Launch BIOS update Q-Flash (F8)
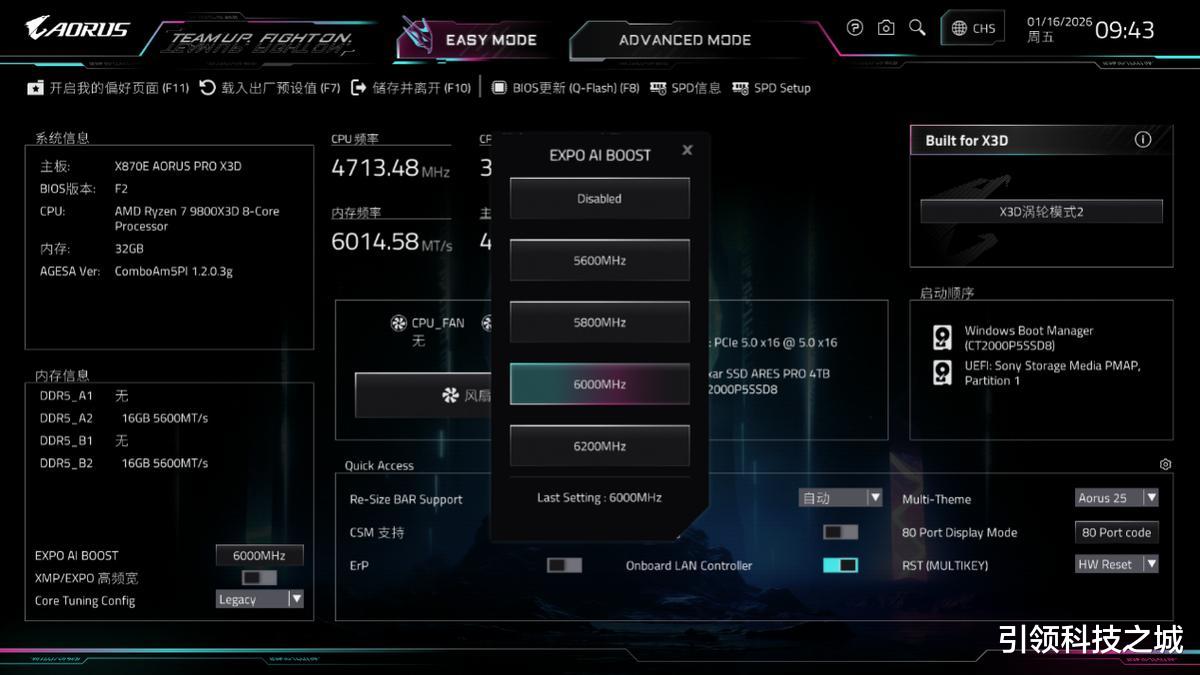 [565, 88]
